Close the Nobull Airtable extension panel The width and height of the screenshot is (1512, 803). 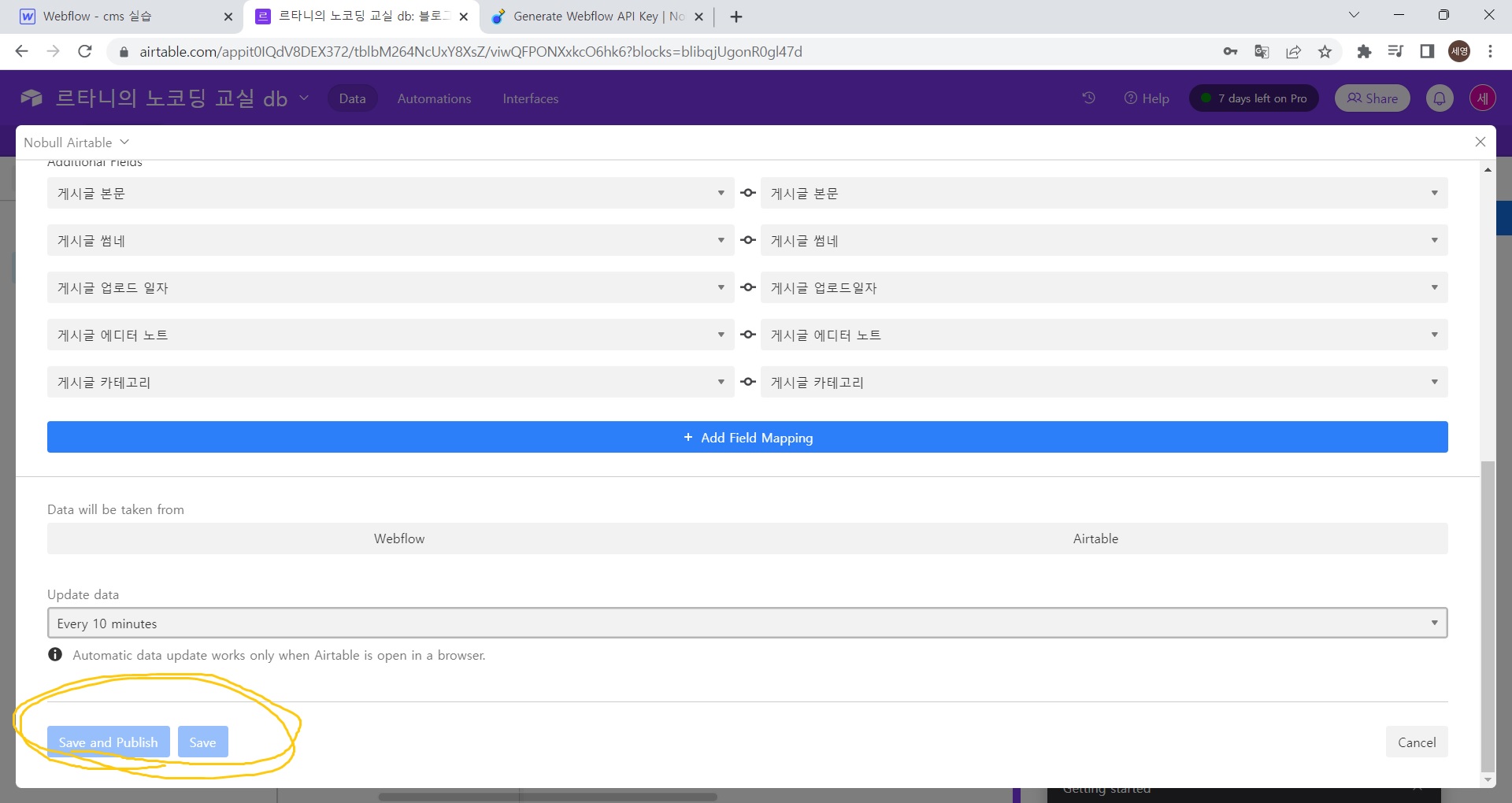pos(1480,142)
